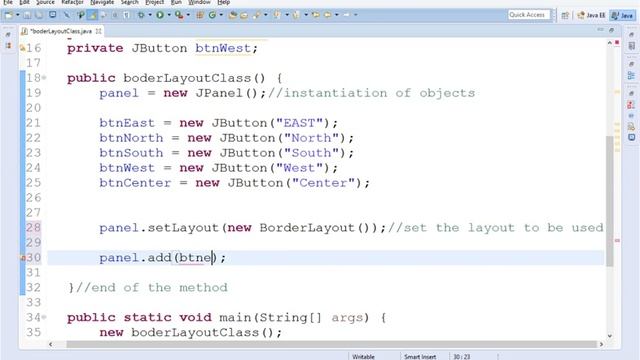
Task: Click the btnWest field name on line 16
Action: (x=223, y=48)
